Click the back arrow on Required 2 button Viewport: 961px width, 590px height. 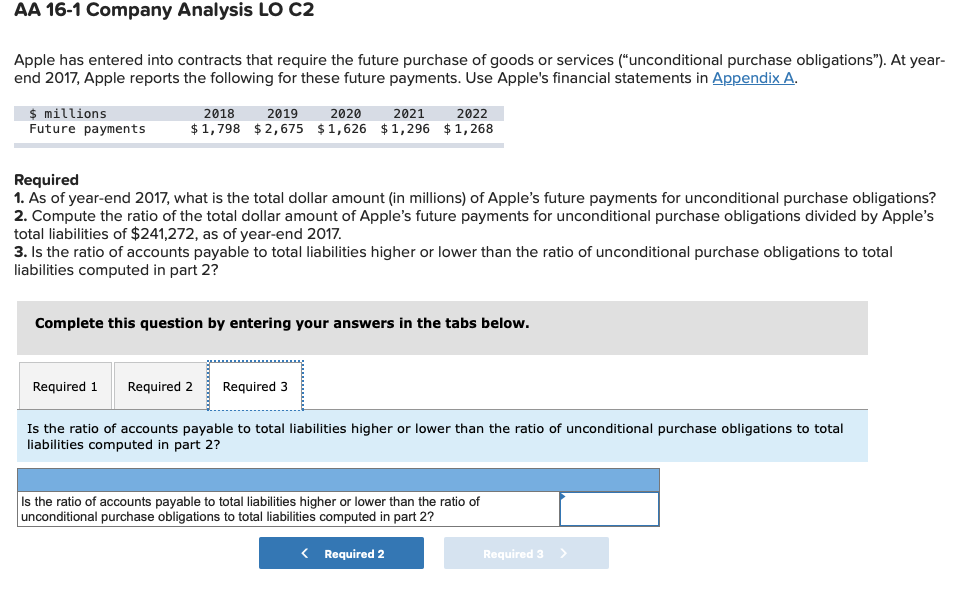pyautogui.click(x=304, y=552)
